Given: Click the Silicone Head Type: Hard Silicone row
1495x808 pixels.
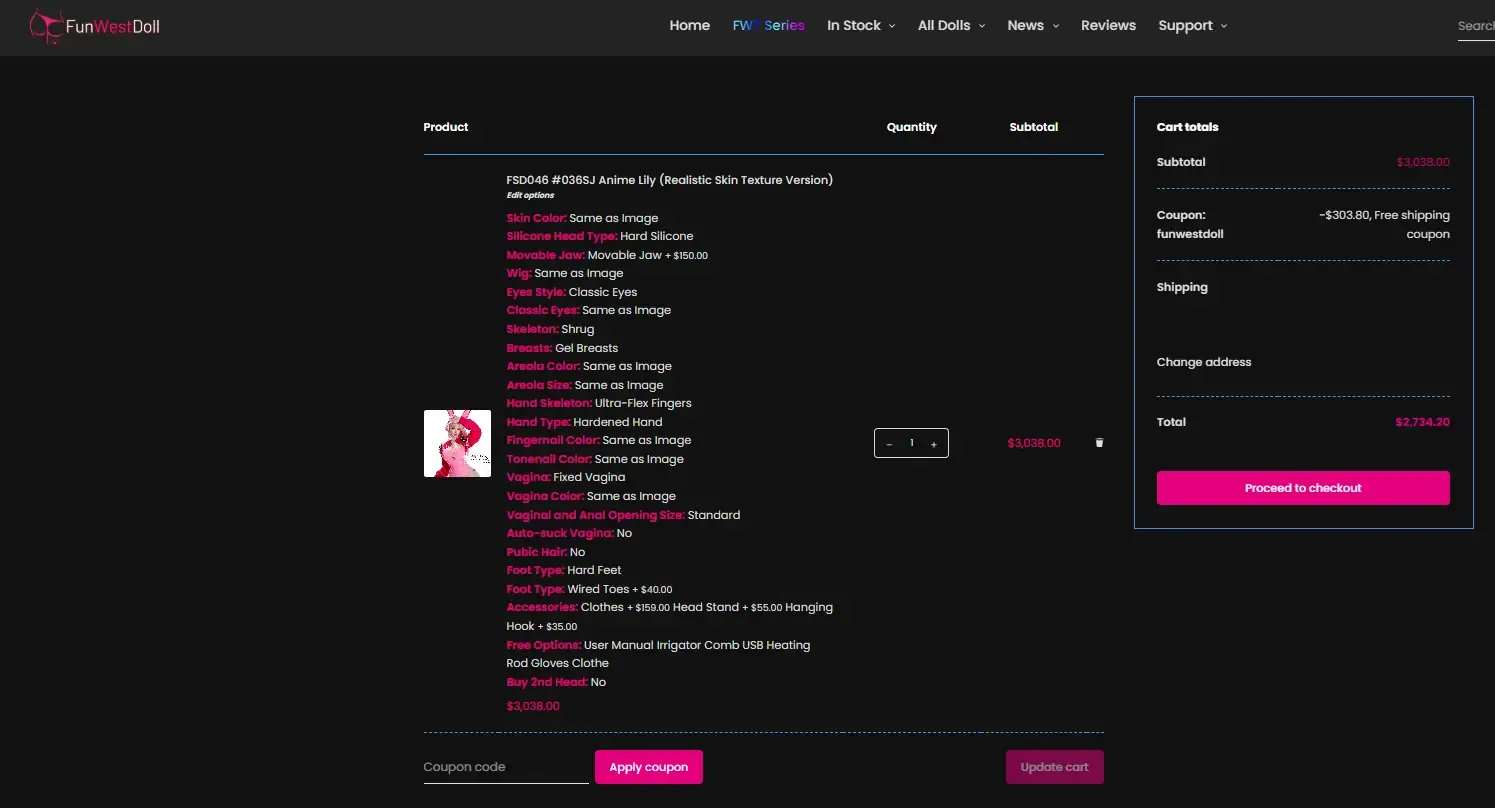Looking at the screenshot, I should (x=600, y=236).
